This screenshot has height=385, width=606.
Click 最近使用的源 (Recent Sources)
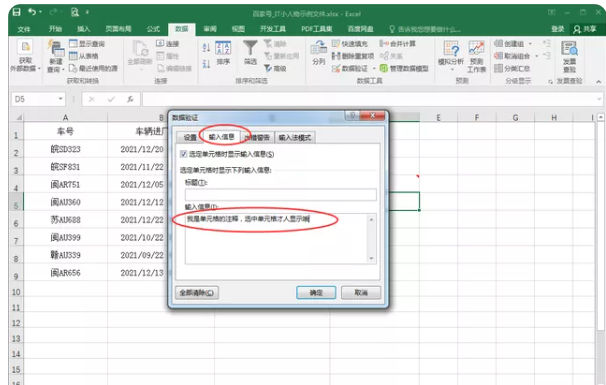tap(93, 68)
